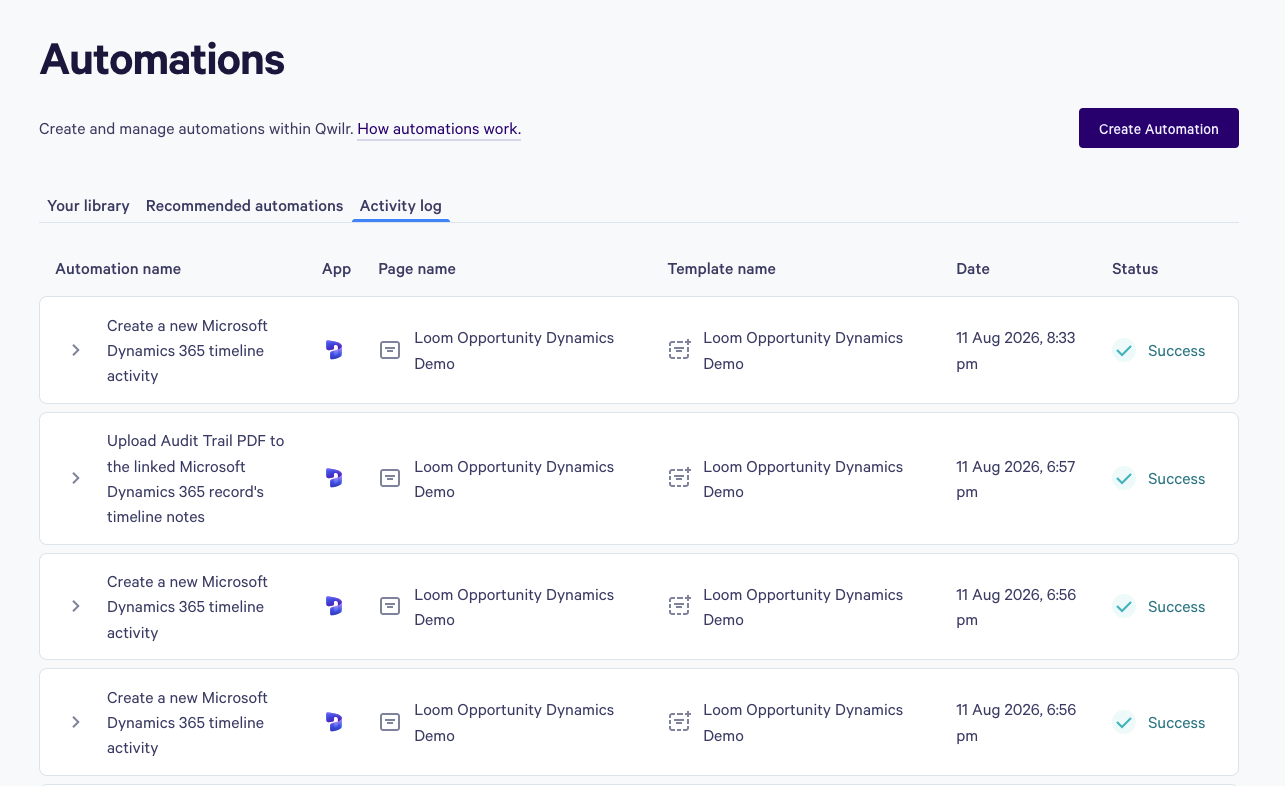This screenshot has width=1285, height=786.
Task: Click Automation name column header
Action: point(118,268)
